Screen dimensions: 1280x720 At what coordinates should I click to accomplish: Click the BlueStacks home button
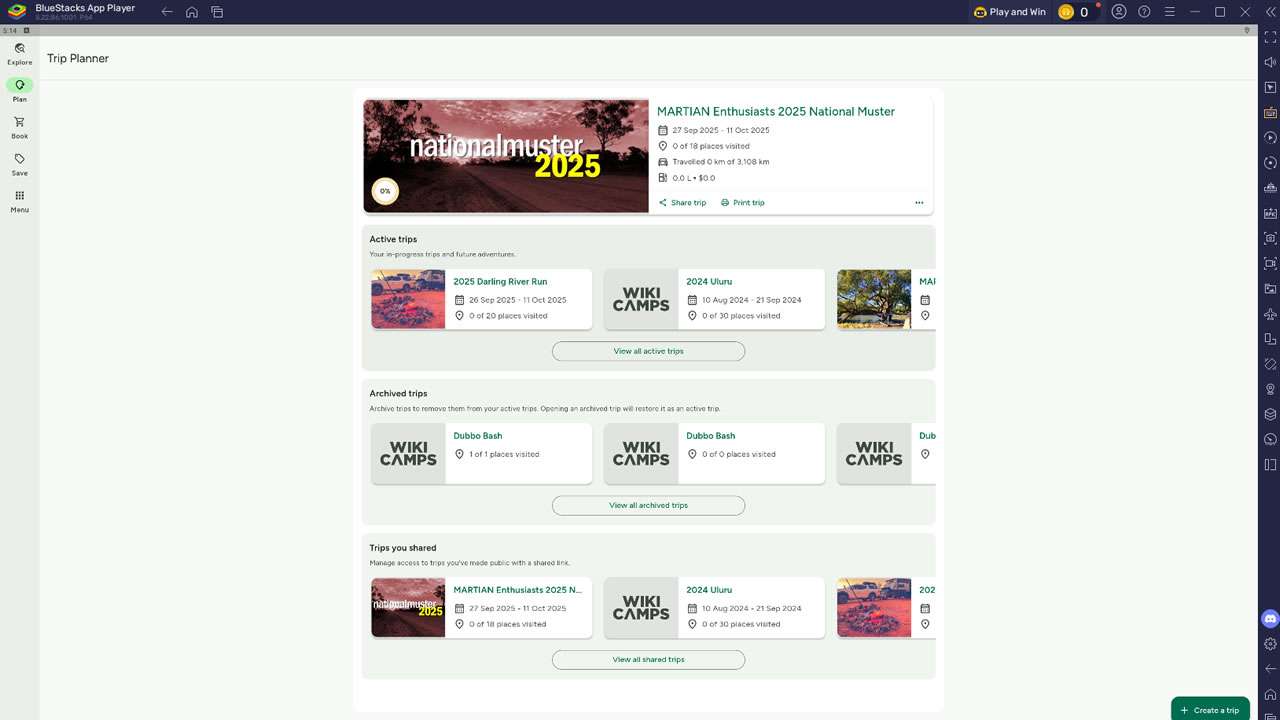point(191,12)
